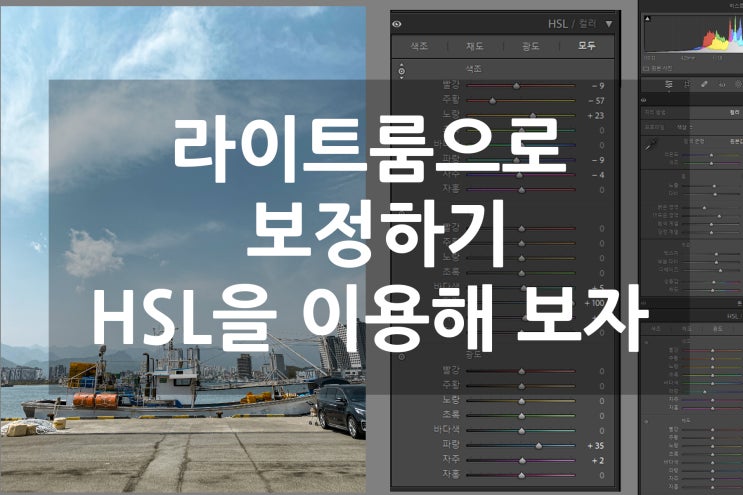Activate the 광도 section targeted adjustment icon

[402, 354]
